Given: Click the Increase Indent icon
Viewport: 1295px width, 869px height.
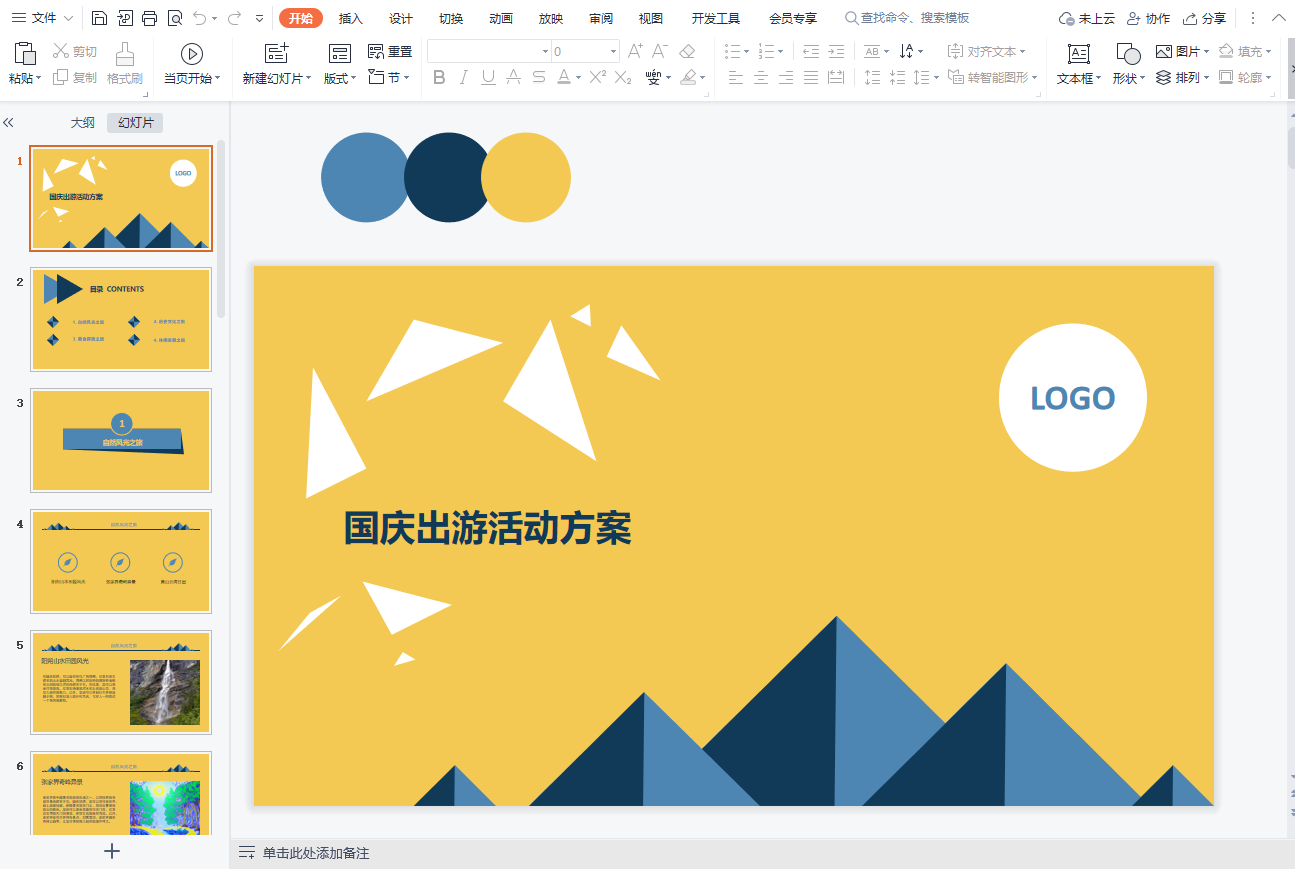Looking at the screenshot, I should click(836, 51).
